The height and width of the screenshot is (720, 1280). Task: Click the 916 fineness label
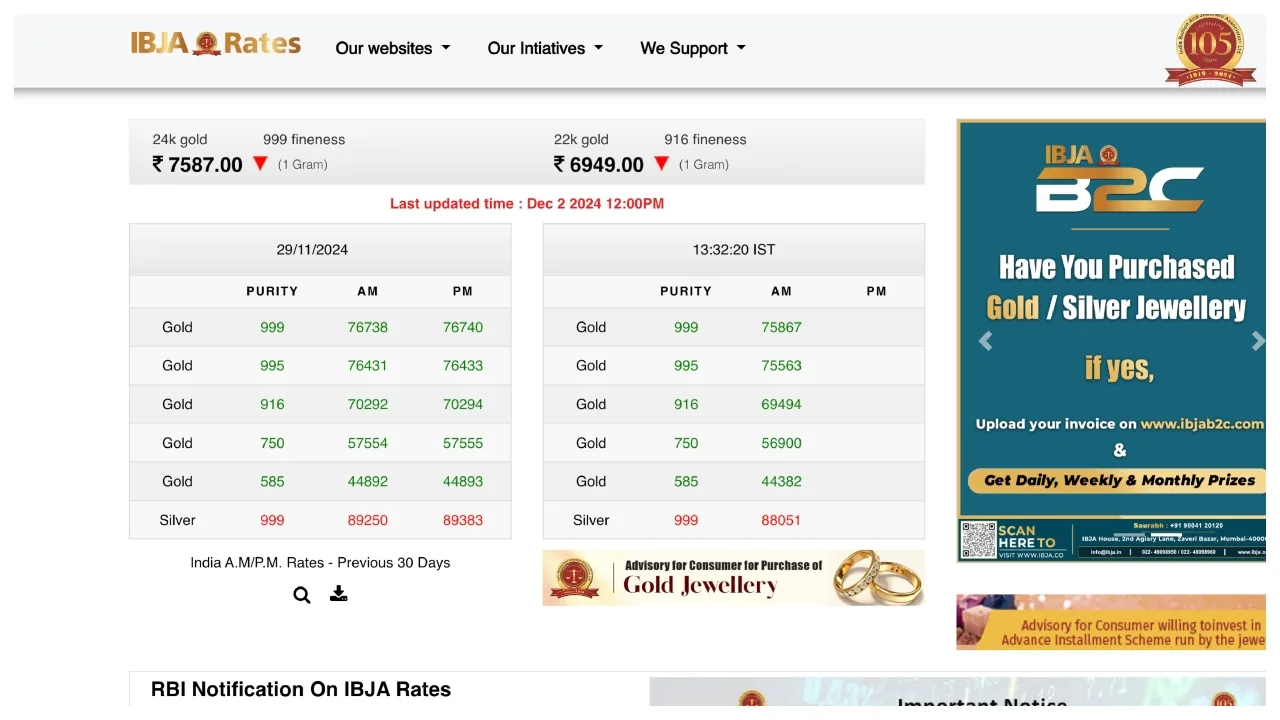coord(705,140)
